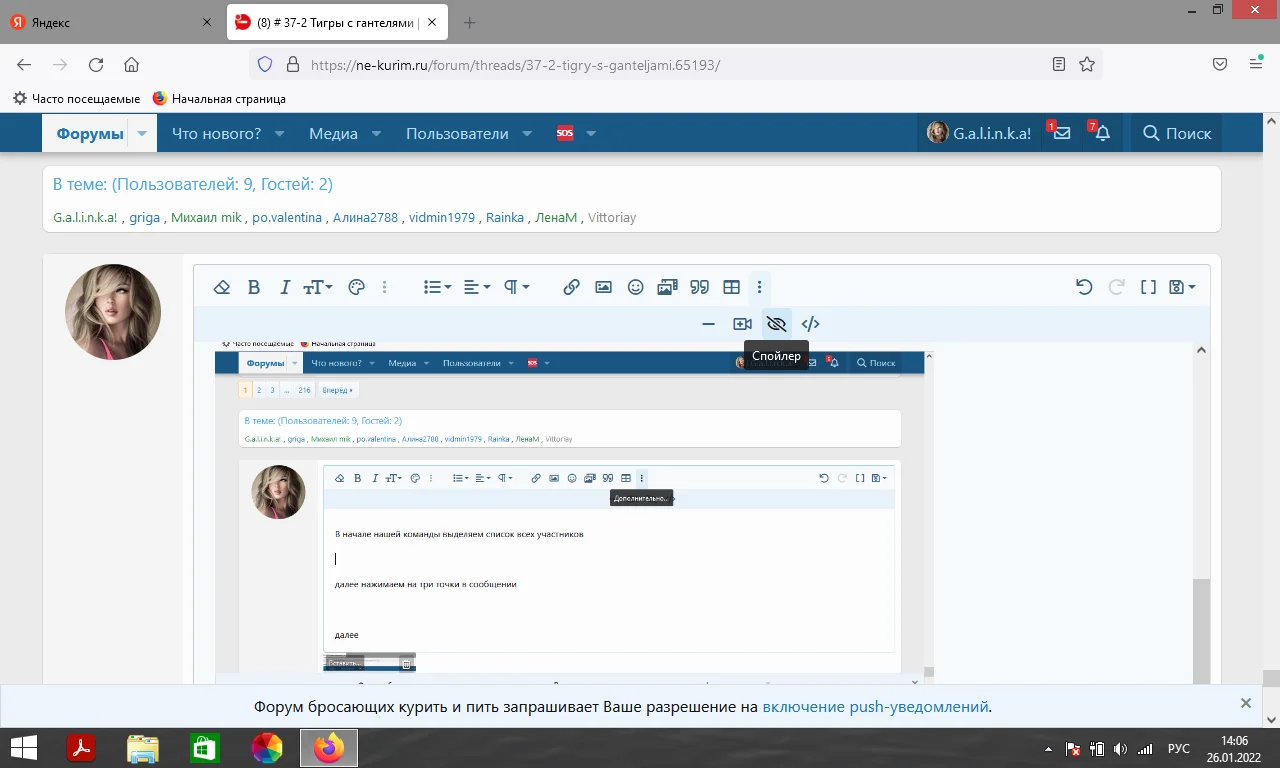Image resolution: width=1280 pixels, height=768 pixels.
Task: Click the three dots beside the table icon
Action: tap(760, 287)
